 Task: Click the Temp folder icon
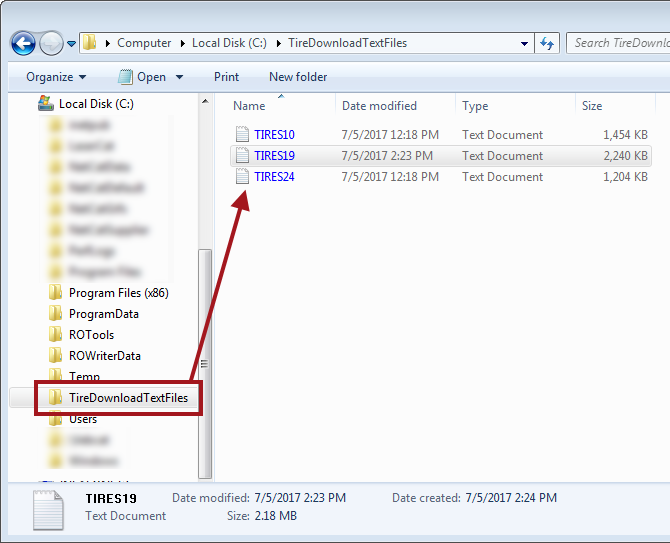tap(56, 375)
